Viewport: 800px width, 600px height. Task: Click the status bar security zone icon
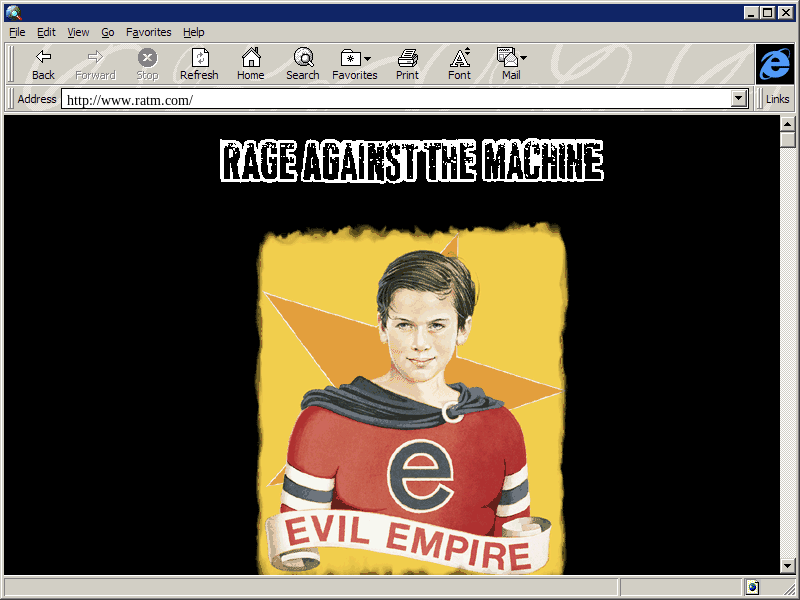pos(752,587)
